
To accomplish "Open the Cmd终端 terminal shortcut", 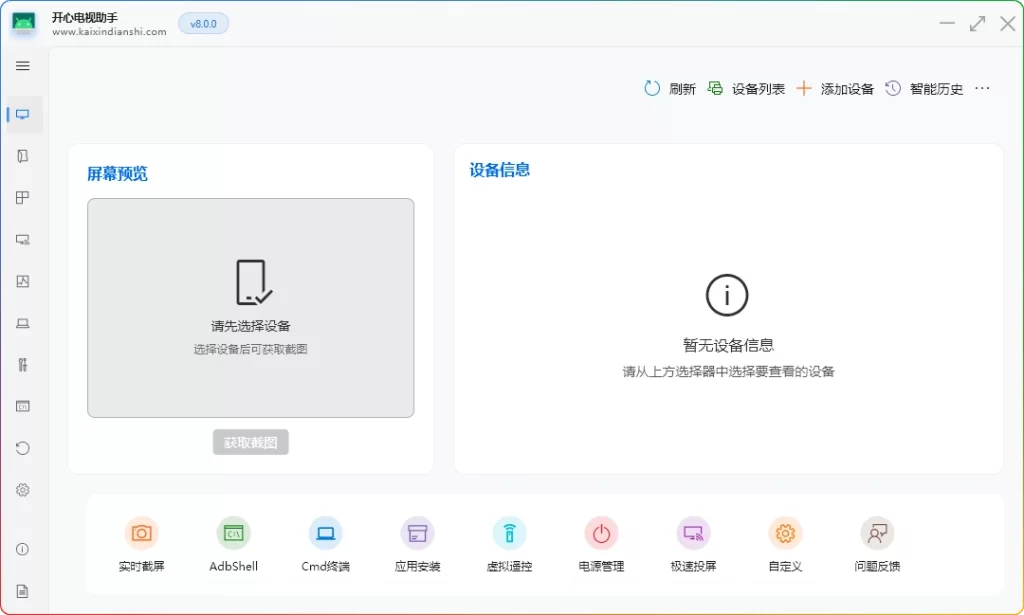I will tap(325, 534).
